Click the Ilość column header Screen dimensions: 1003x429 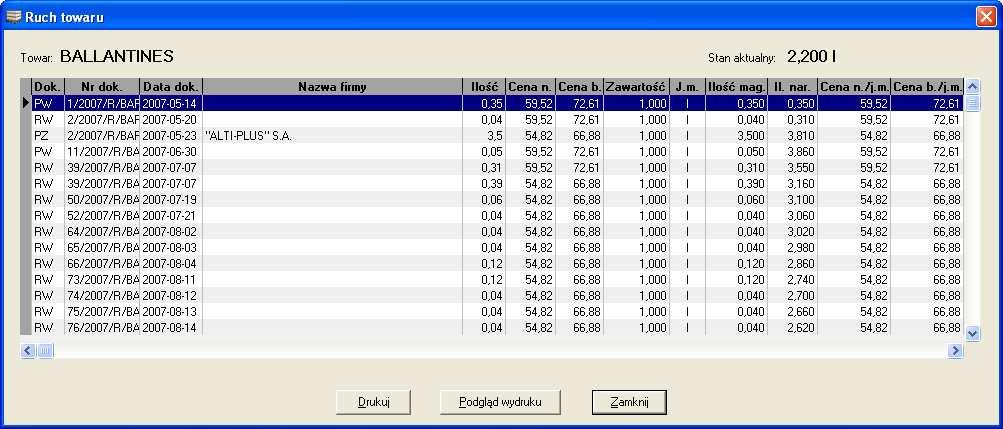click(484, 87)
